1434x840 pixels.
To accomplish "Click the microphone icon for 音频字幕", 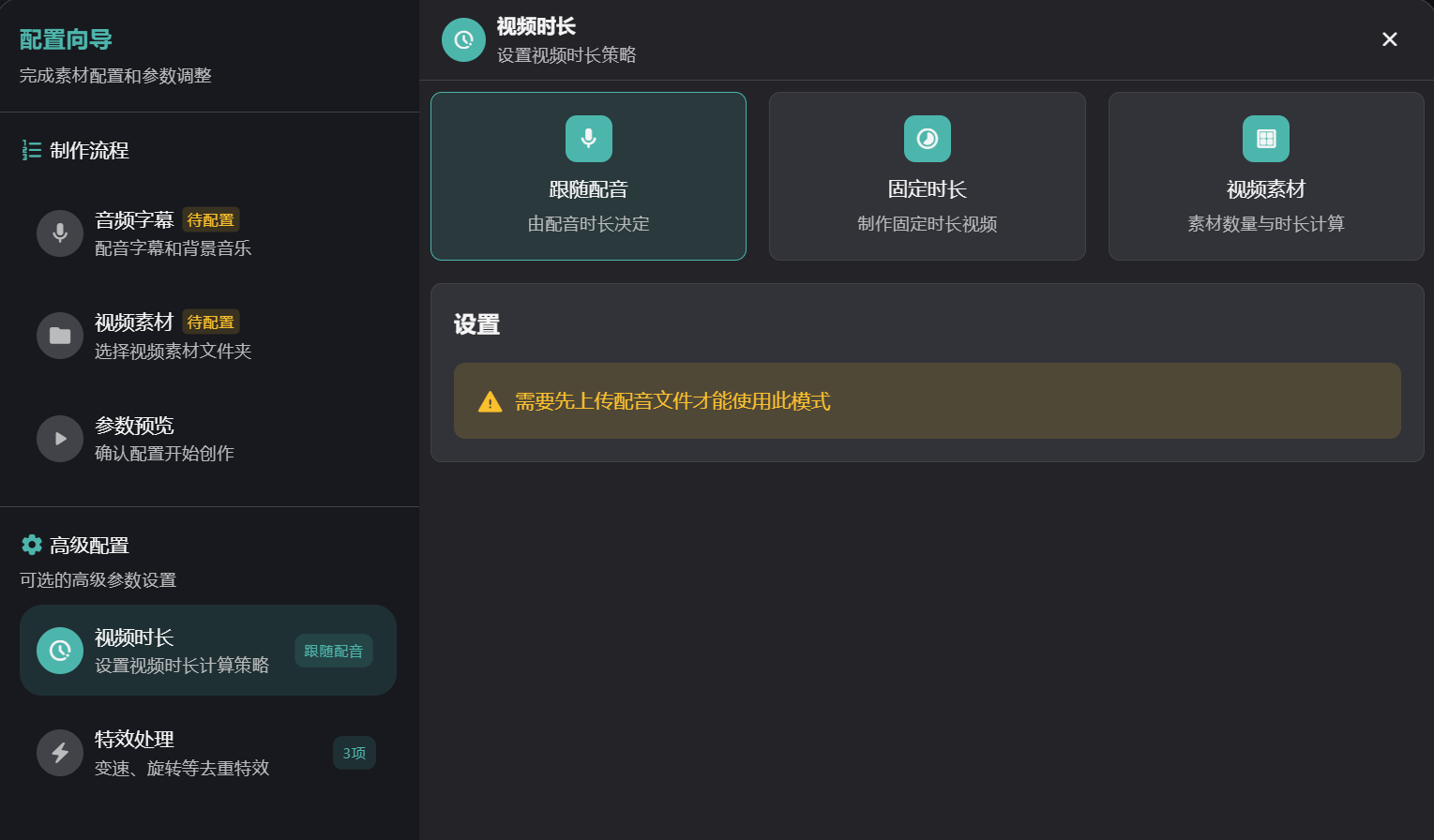I will [60, 233].
